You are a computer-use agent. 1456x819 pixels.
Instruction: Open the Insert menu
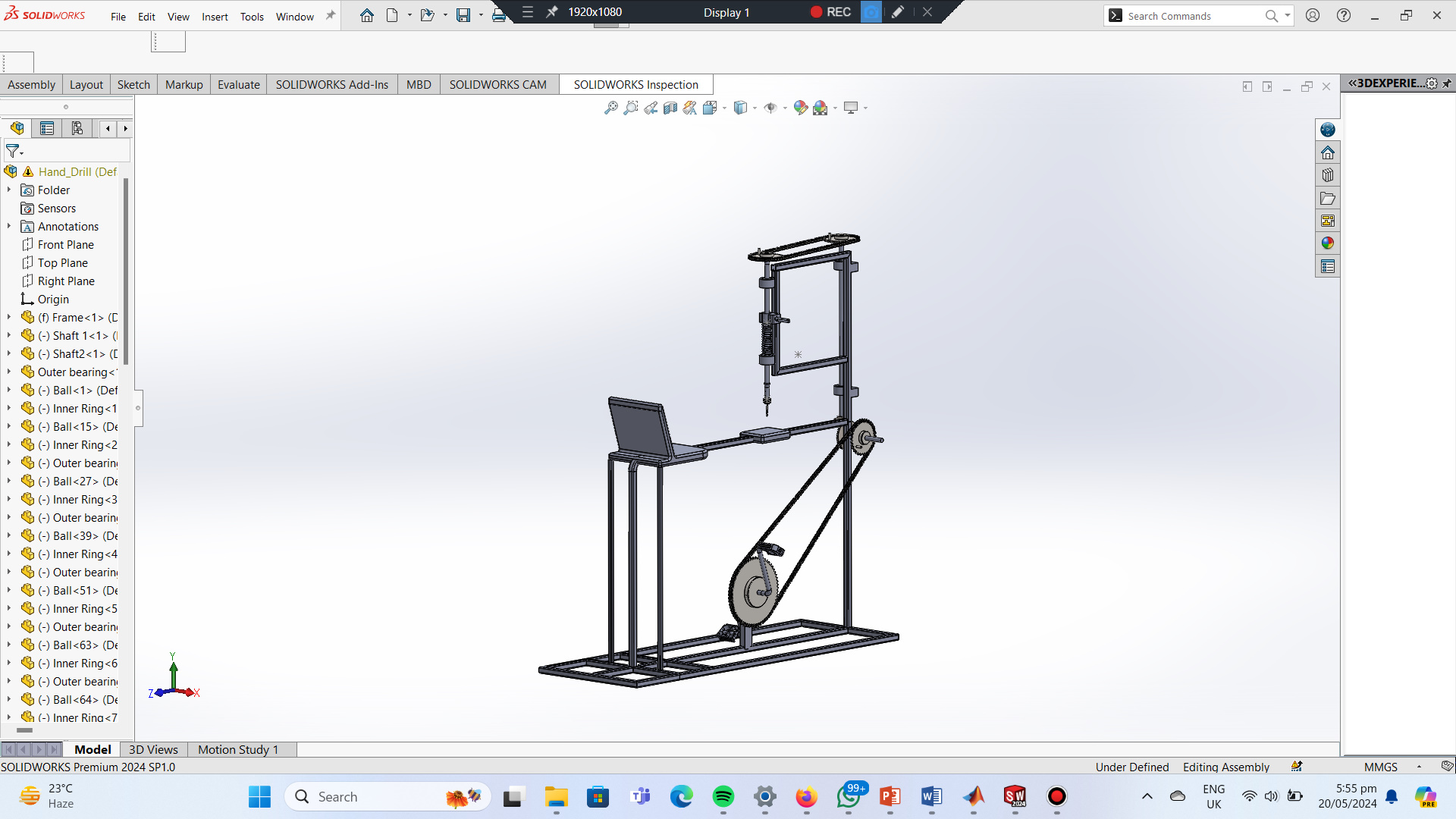[x=215, y=17]
